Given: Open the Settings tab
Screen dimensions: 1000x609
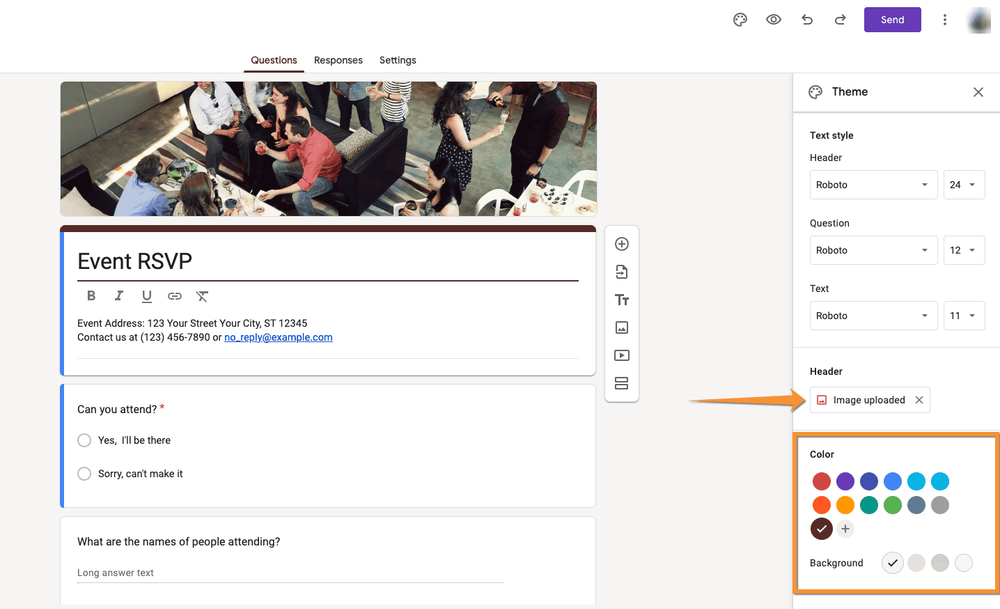Looking at the screenshot, I should (x=397, y=60).
